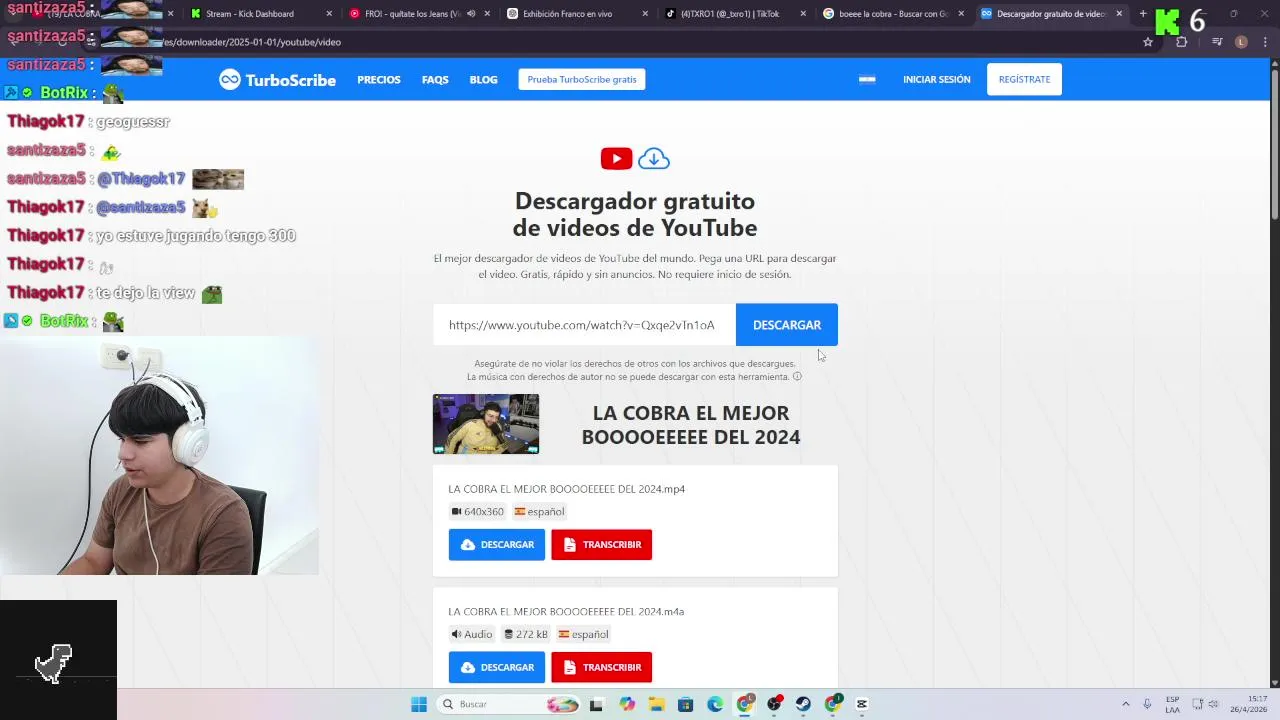Screen dimensions: 1280x720
Task: Close the Stream - Kick Dashboard tab
Action: (x=331, y=14)
